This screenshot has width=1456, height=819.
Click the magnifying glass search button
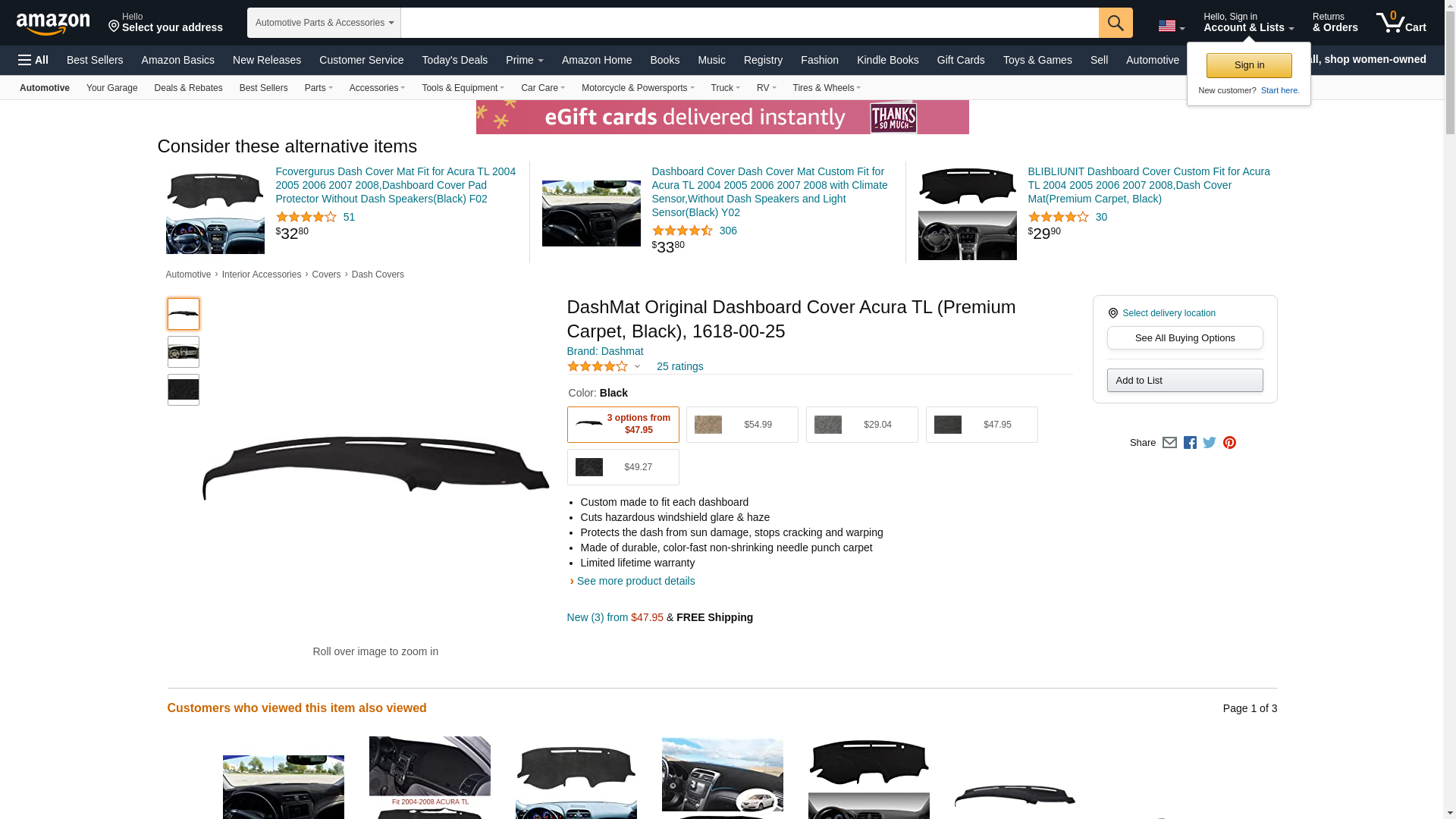coord(1115,23)
